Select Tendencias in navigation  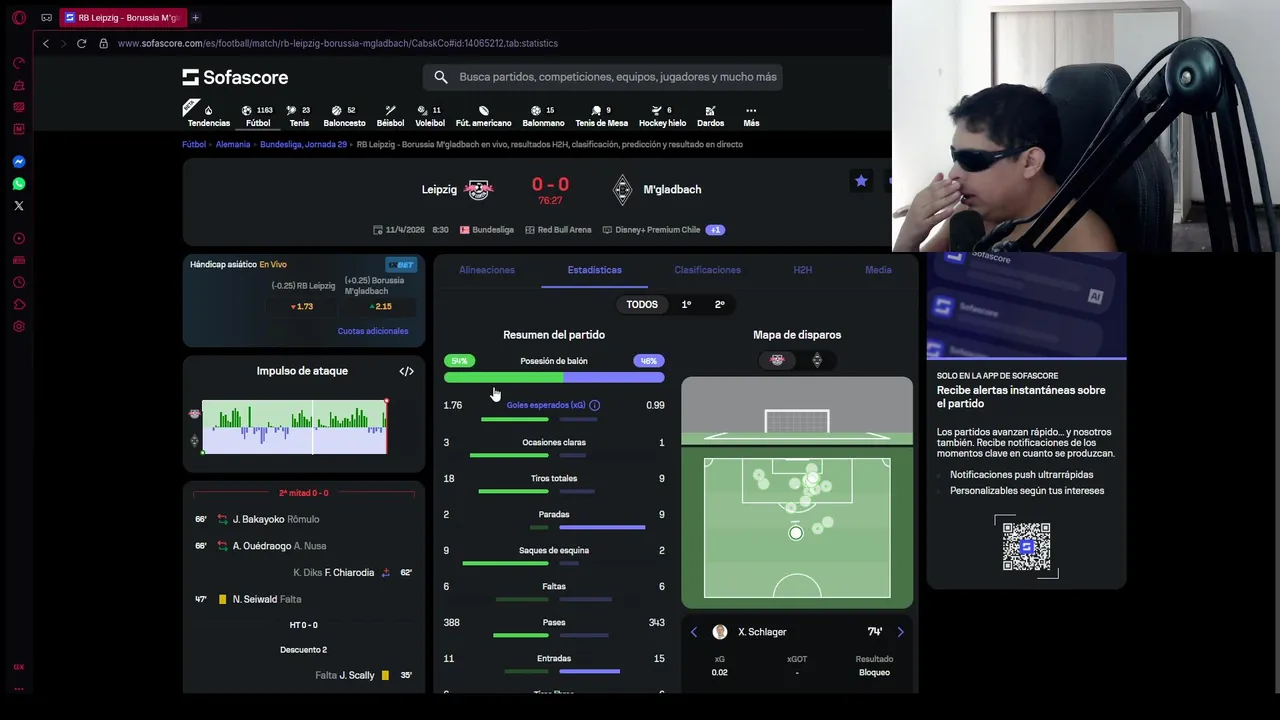click(x=208, y=116)
